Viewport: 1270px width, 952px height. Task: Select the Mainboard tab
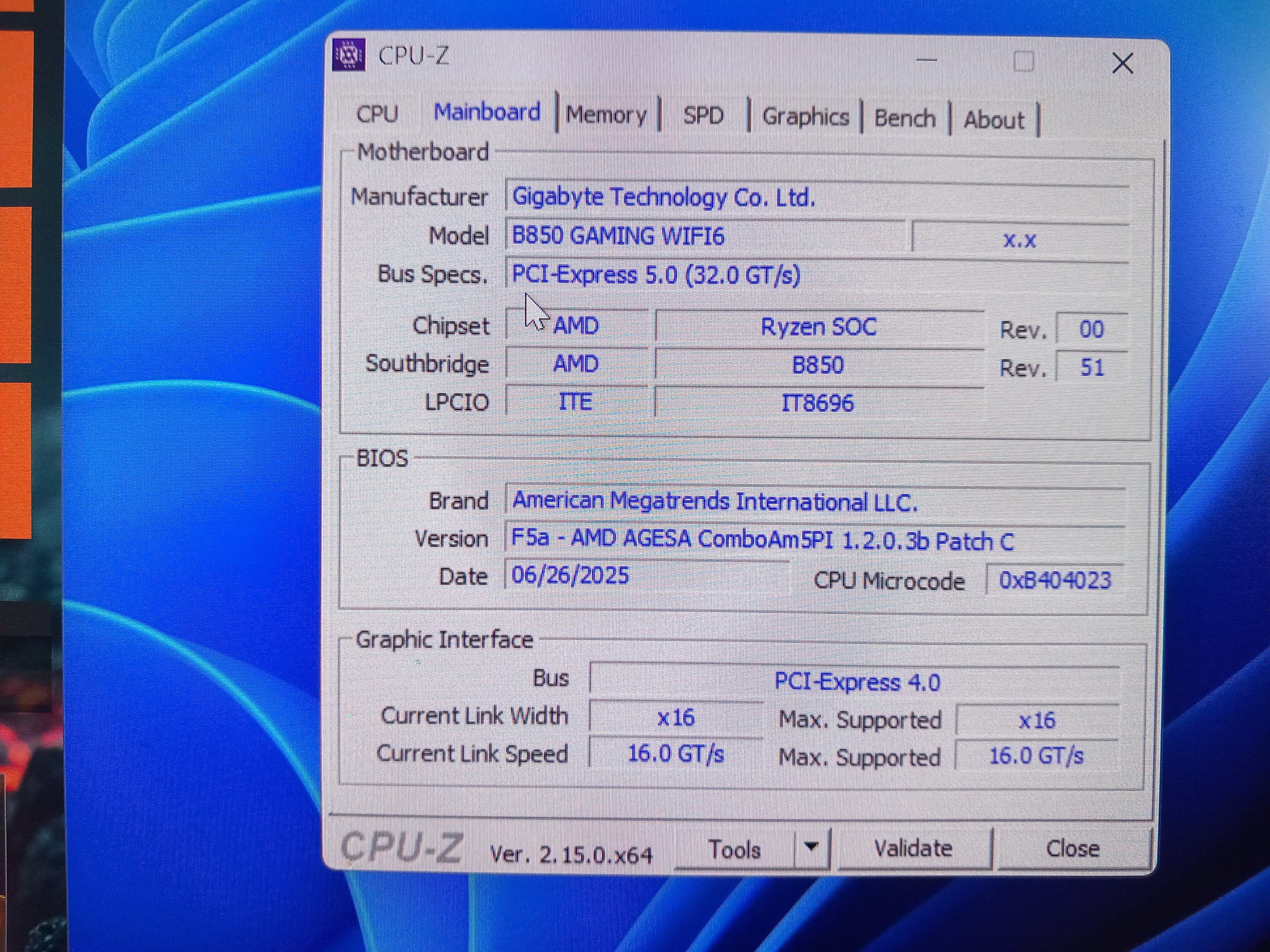pyautogui.click(x=486, y=112)
